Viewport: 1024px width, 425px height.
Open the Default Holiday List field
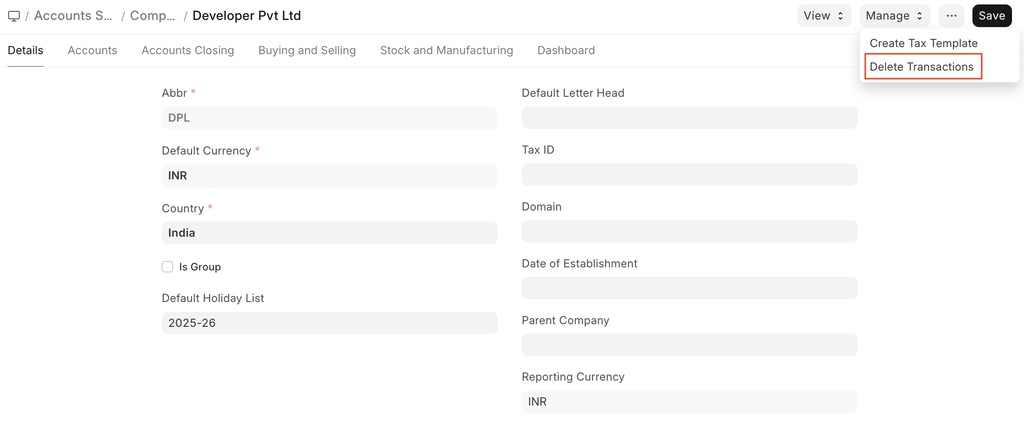point(329,323)
